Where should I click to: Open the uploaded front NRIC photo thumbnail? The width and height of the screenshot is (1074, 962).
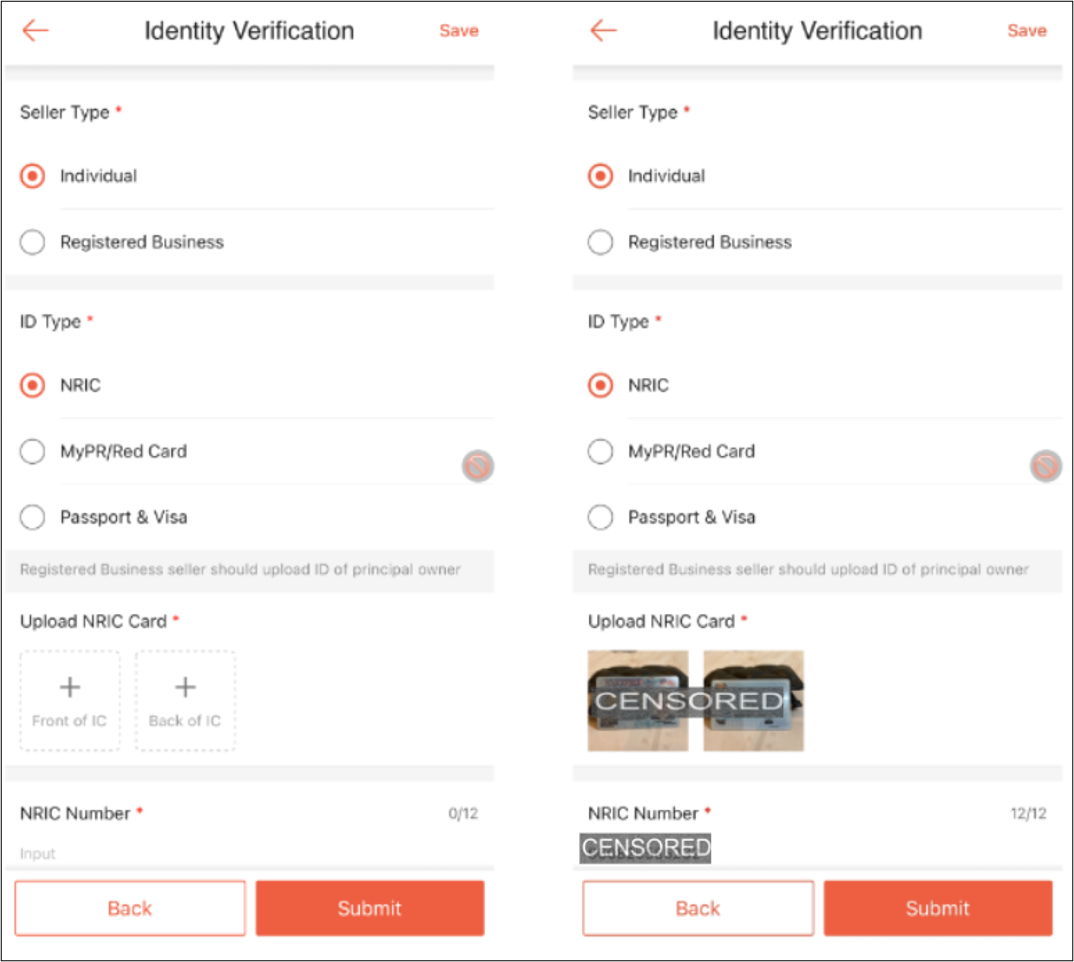coord(637,700)
